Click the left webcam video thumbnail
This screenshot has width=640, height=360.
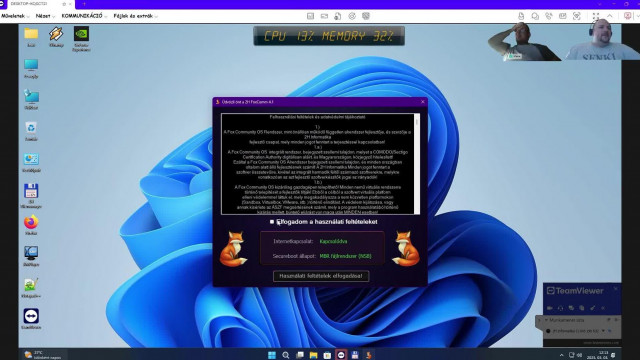tap(524, 41)
